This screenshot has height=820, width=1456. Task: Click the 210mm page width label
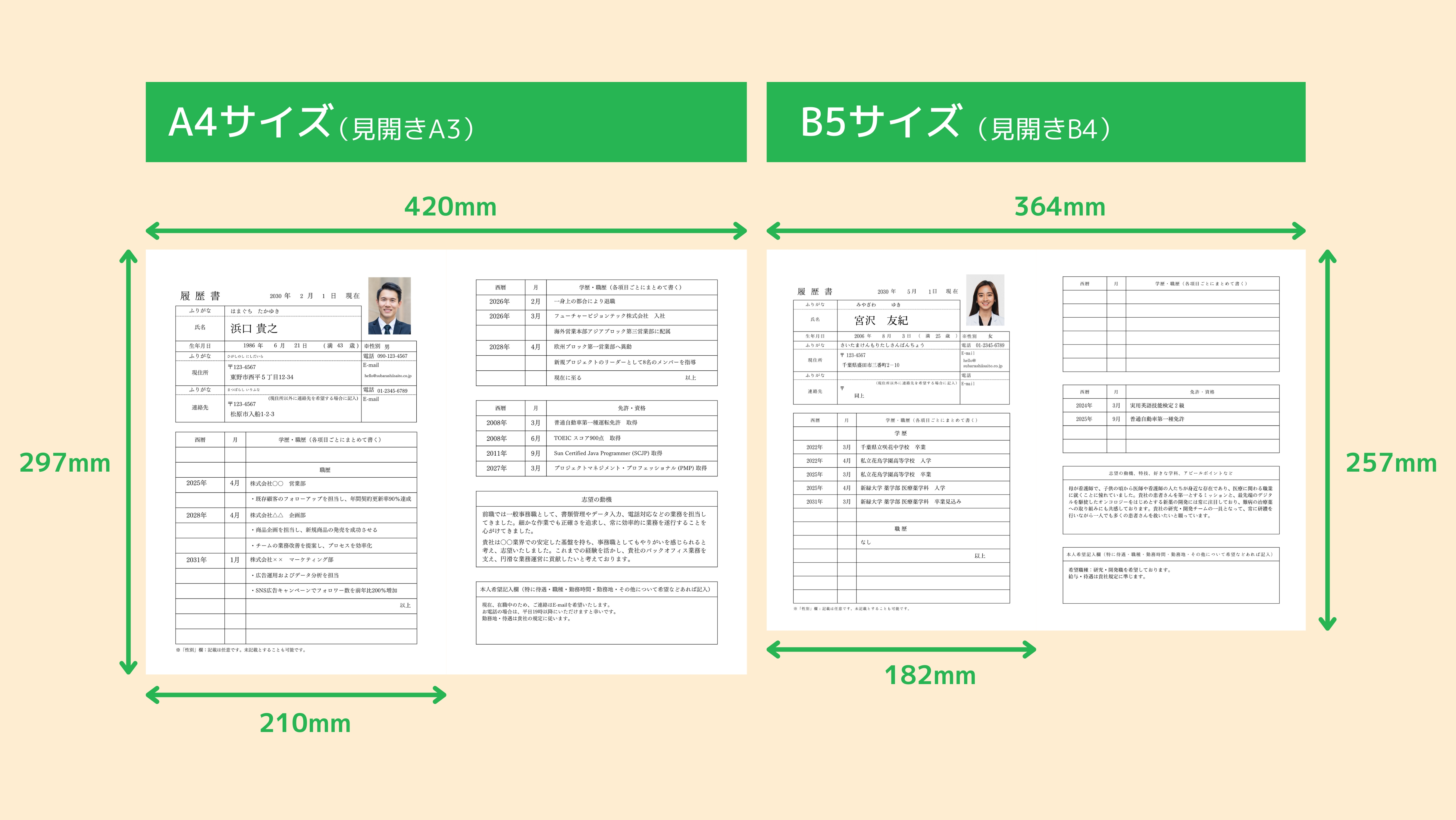[305, 723]
